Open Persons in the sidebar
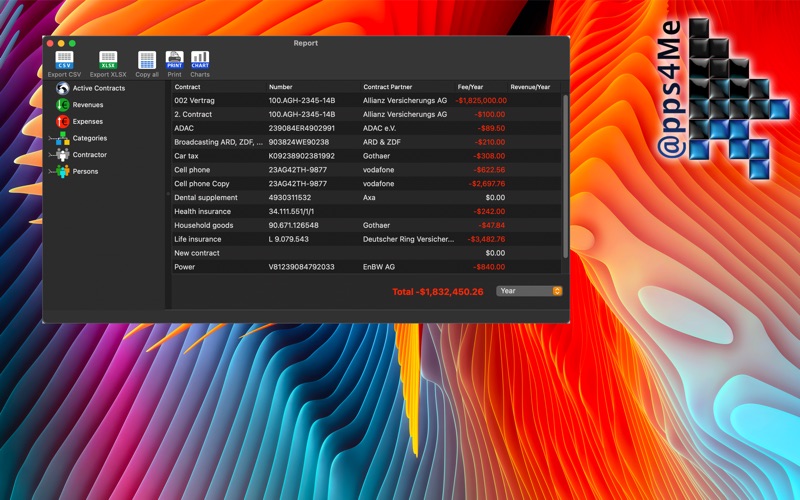Viewport: 800px width, 500px height. [85, 171]
